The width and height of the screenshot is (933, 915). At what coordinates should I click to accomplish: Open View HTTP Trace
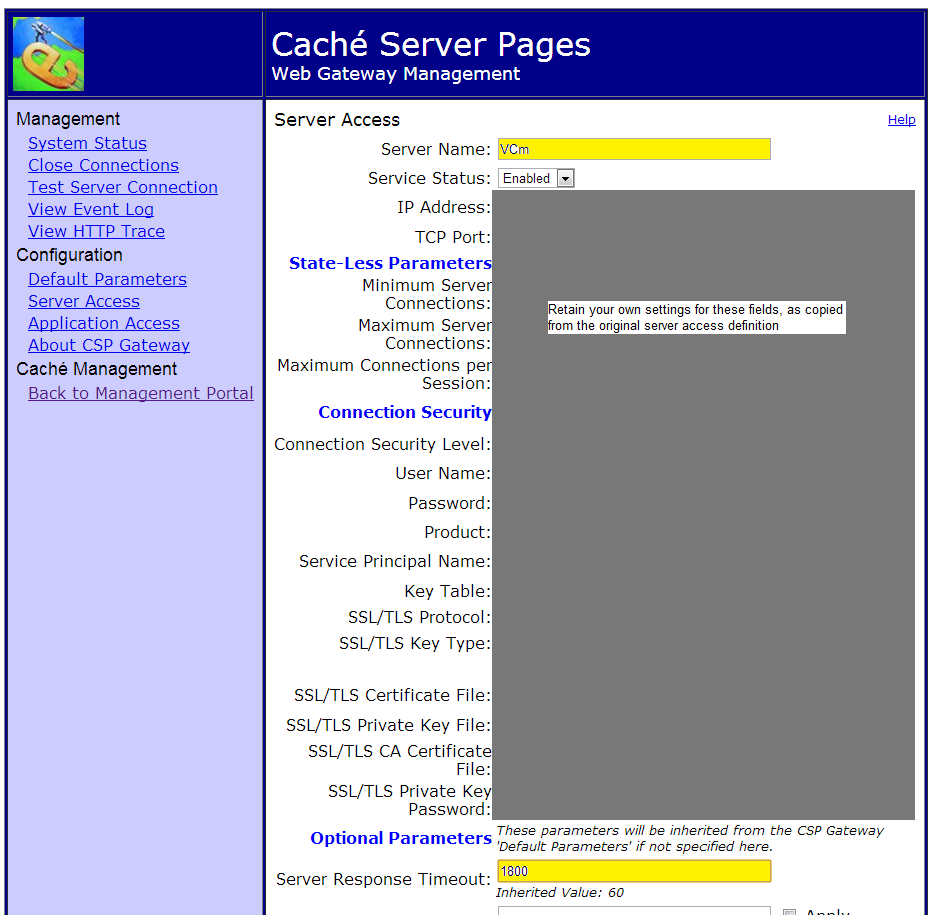coord(96,231)
